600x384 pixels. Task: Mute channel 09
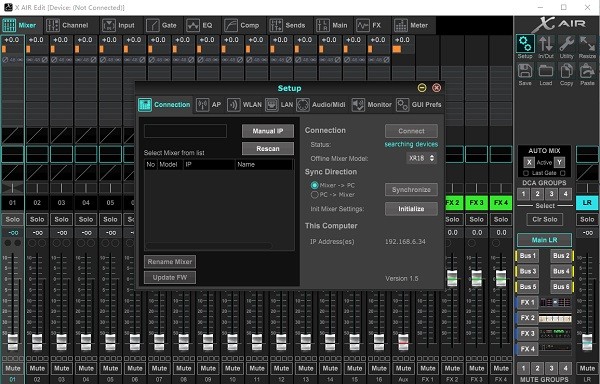pos(208,368)
